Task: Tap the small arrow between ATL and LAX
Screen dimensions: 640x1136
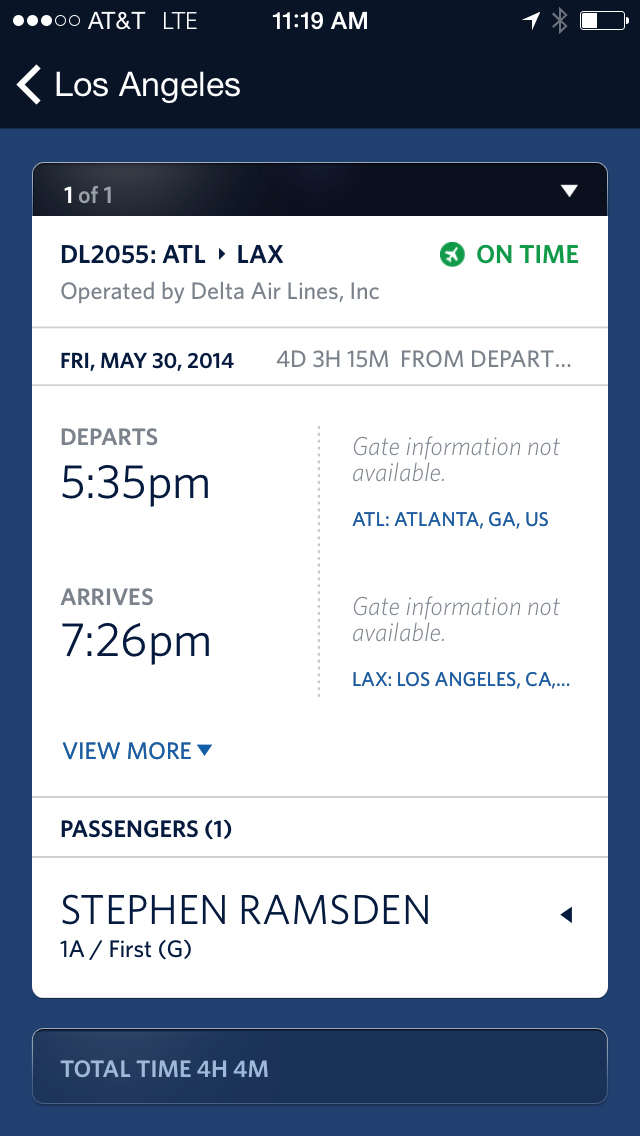Action: coord(222,254)
